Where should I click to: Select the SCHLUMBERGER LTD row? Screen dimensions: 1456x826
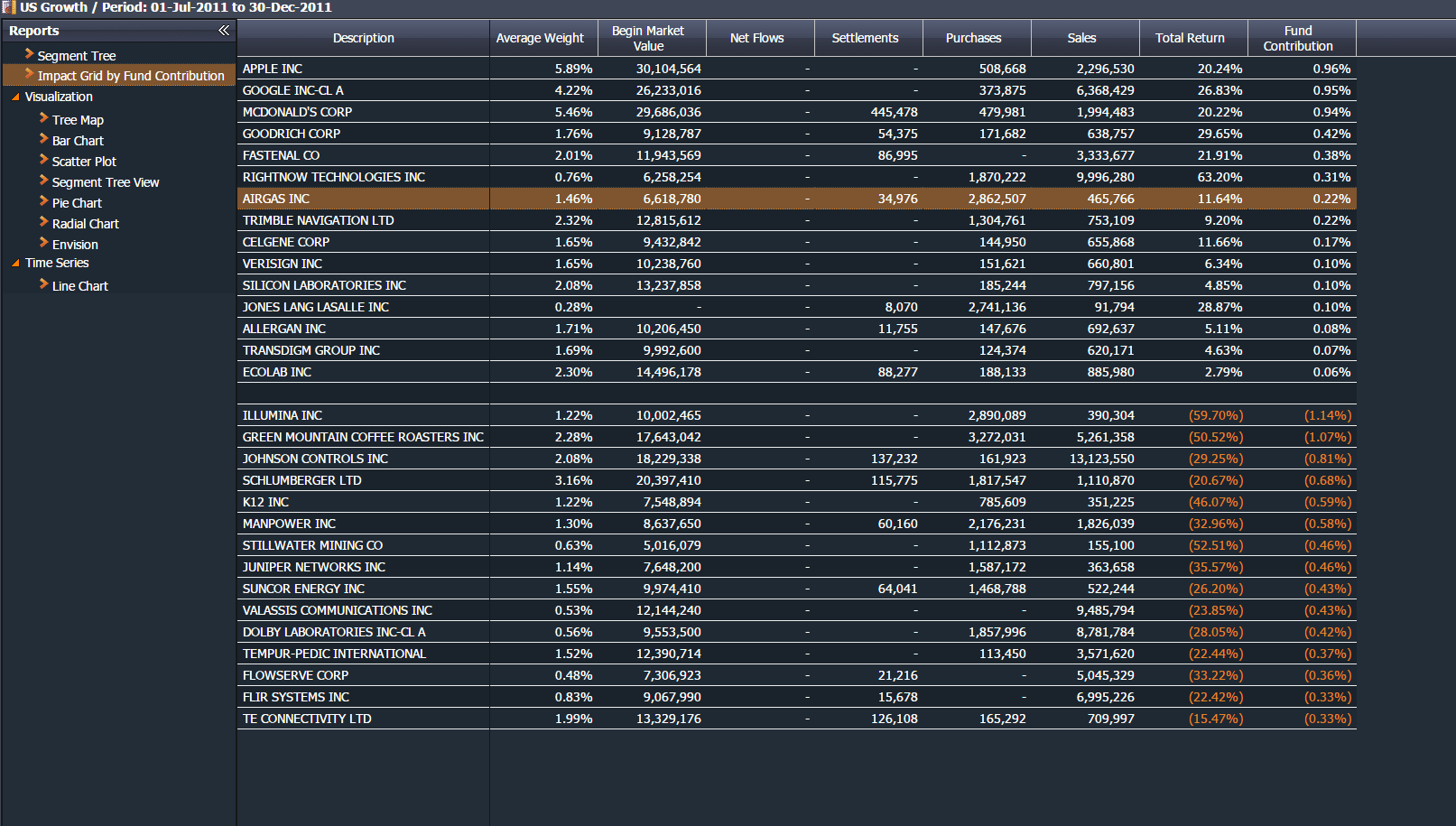[x=797, y=480]
